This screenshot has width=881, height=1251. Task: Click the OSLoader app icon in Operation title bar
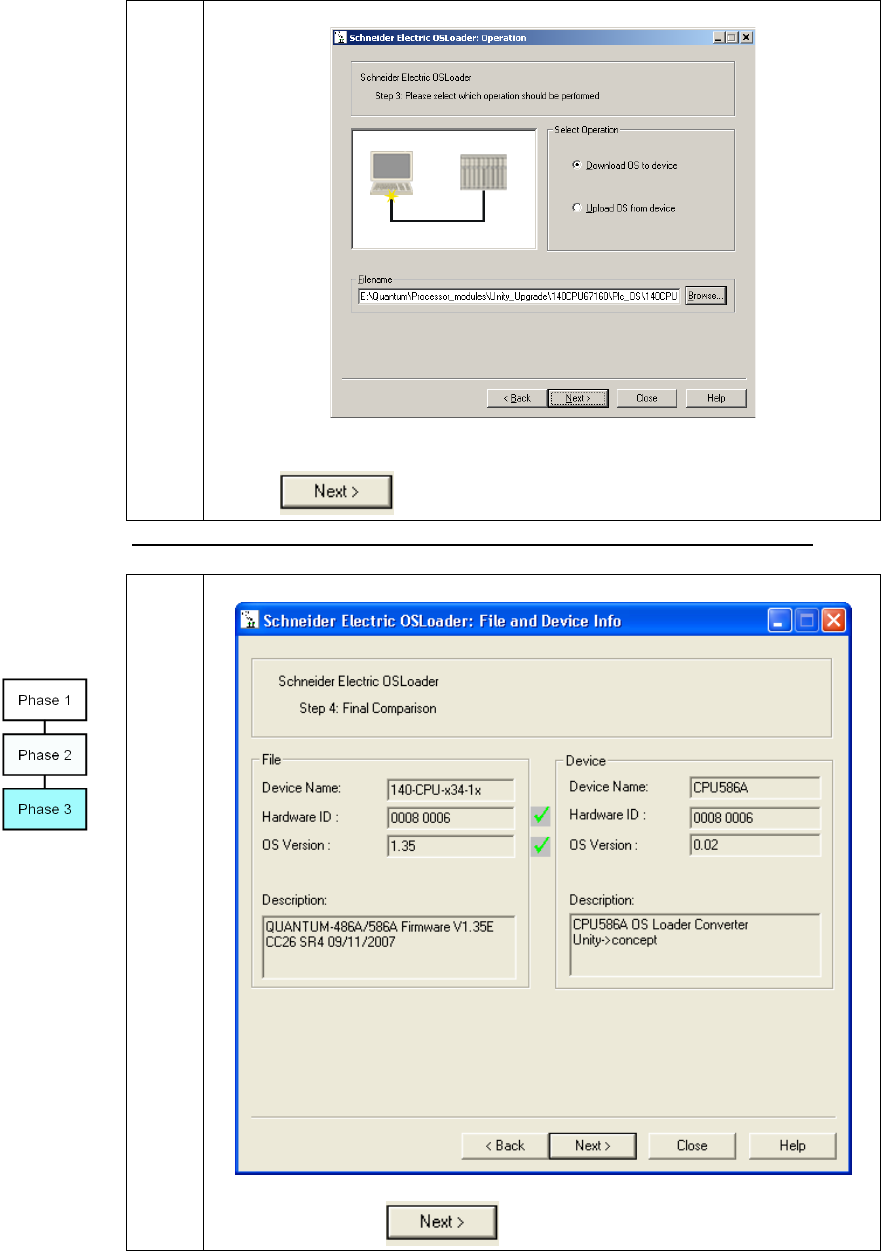(x=340, y=38)
